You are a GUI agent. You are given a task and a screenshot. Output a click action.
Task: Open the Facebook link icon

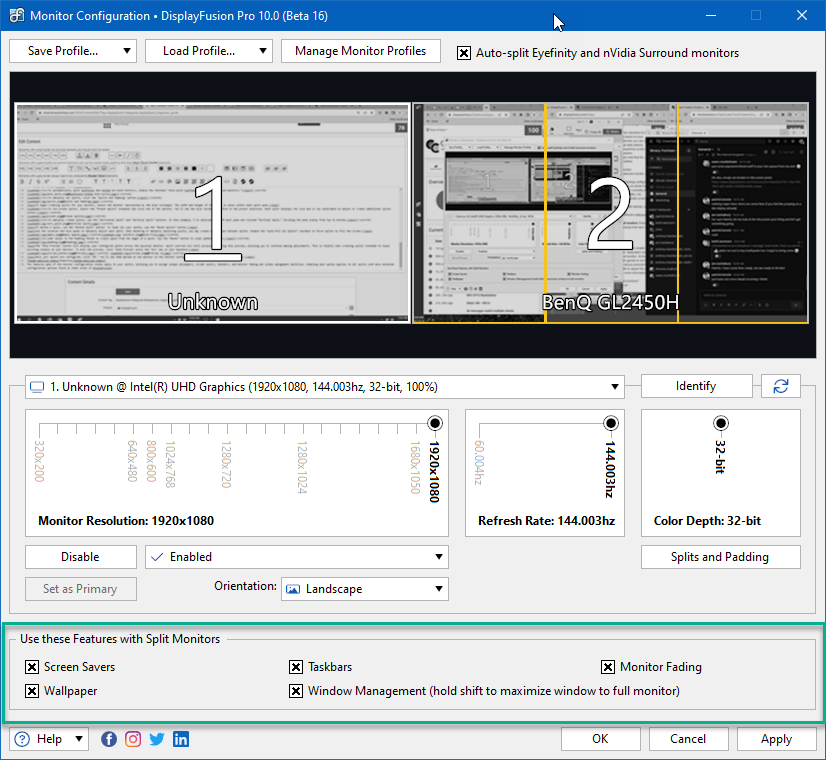109,739
